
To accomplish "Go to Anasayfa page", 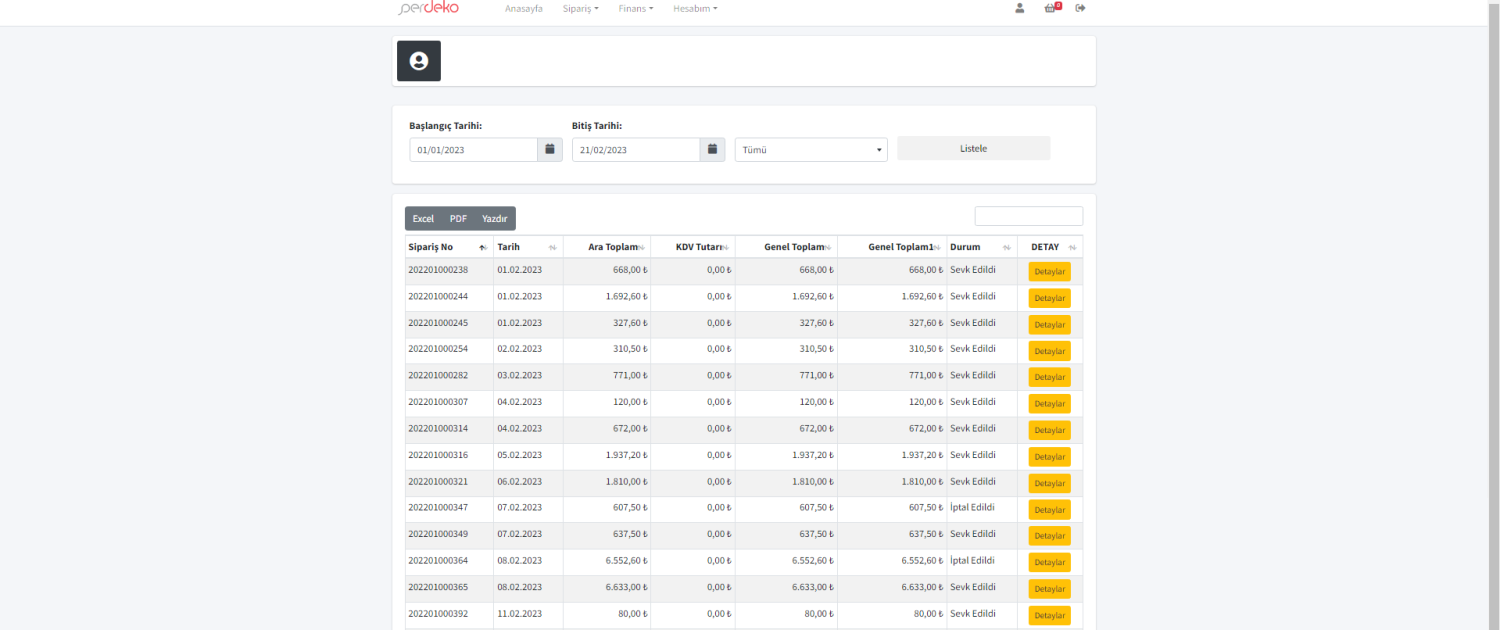I will tap(524, 8).
